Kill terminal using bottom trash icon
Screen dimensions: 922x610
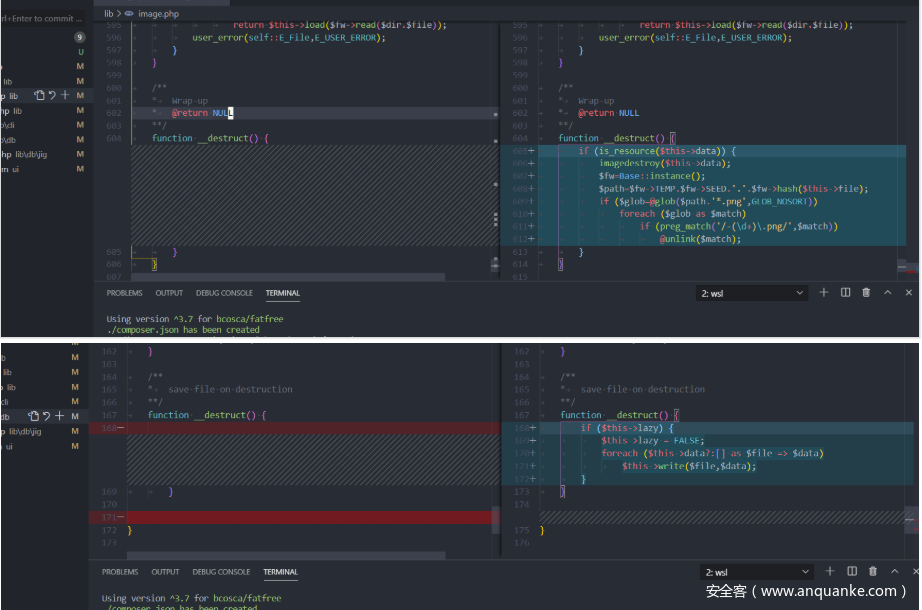[x=872, y=572]
